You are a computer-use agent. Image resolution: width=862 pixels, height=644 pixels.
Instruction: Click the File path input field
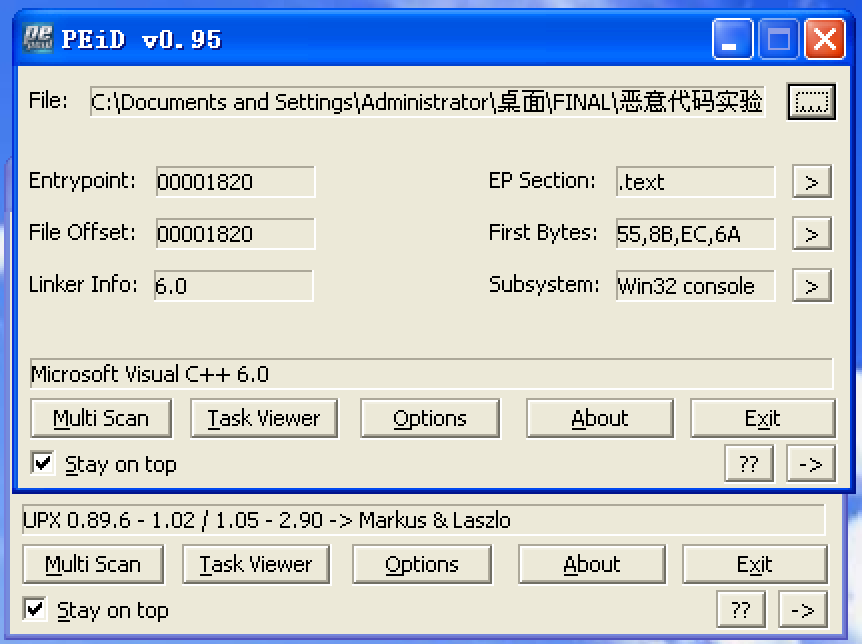point(427,102)
